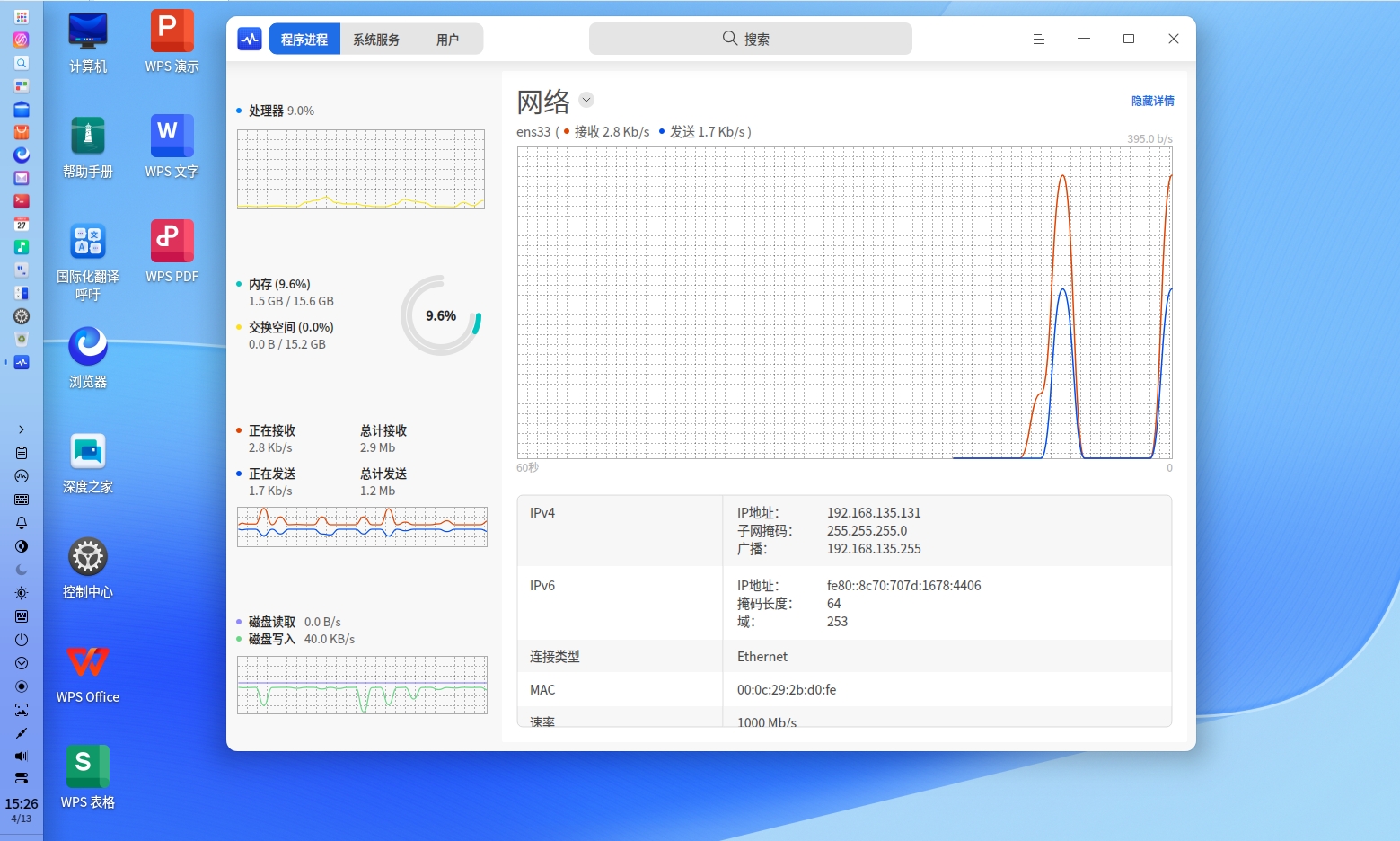Screen dimensions: 1400x841
Task: Click the MAC value 00:0c:29:2b:d0:fe
Action: [x=787, y=690]
